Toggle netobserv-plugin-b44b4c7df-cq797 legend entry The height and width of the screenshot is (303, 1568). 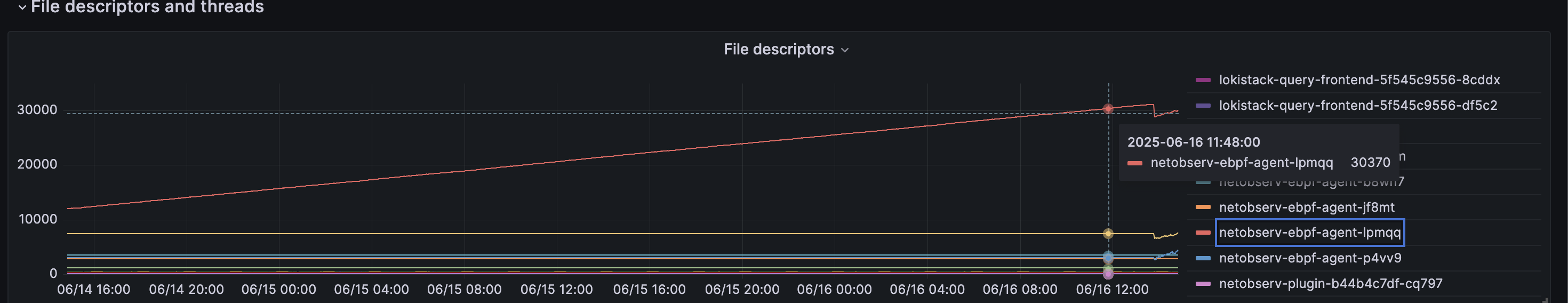[x=1331, y=284]
